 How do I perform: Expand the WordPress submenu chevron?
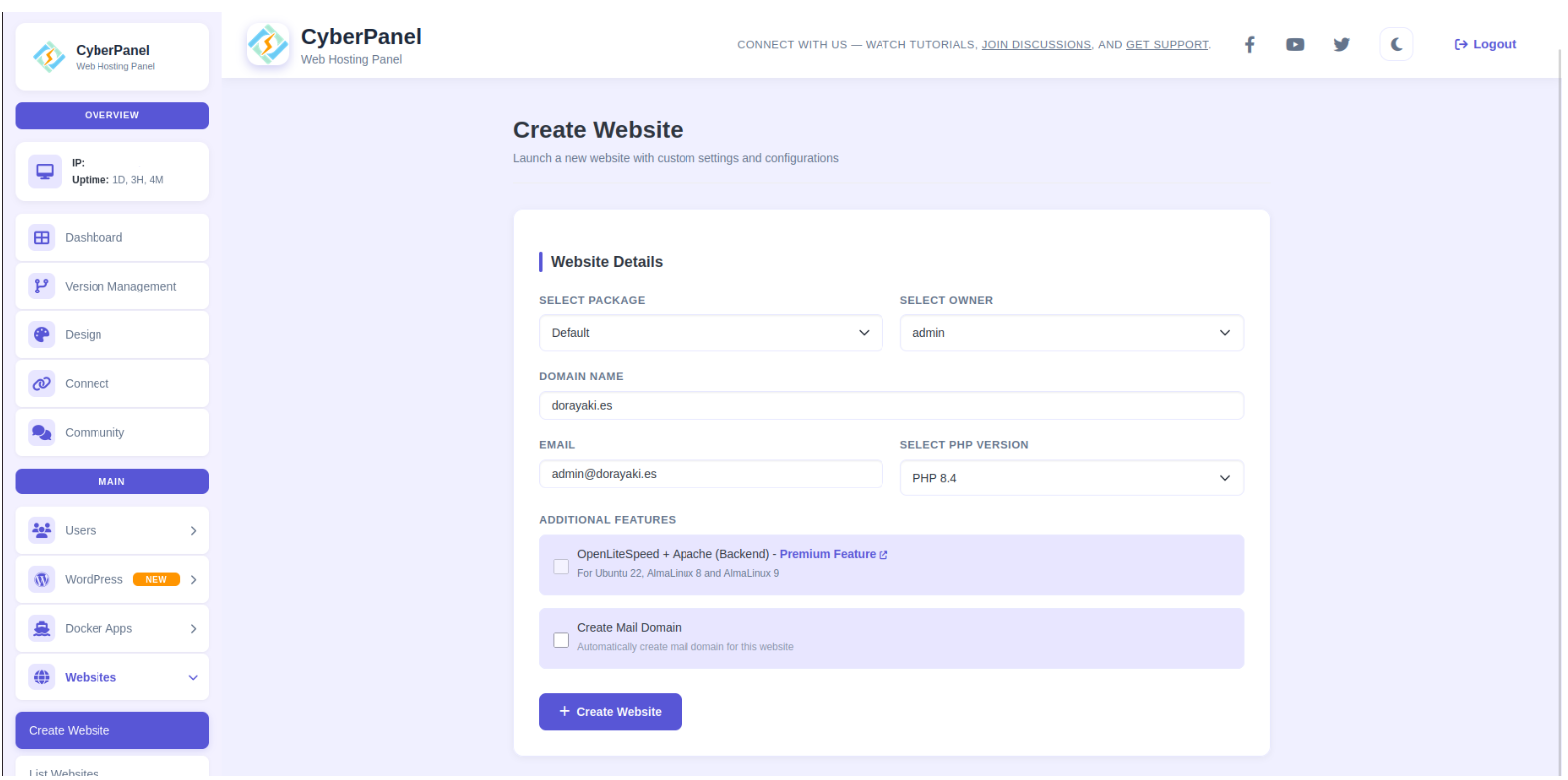[193, 580]
